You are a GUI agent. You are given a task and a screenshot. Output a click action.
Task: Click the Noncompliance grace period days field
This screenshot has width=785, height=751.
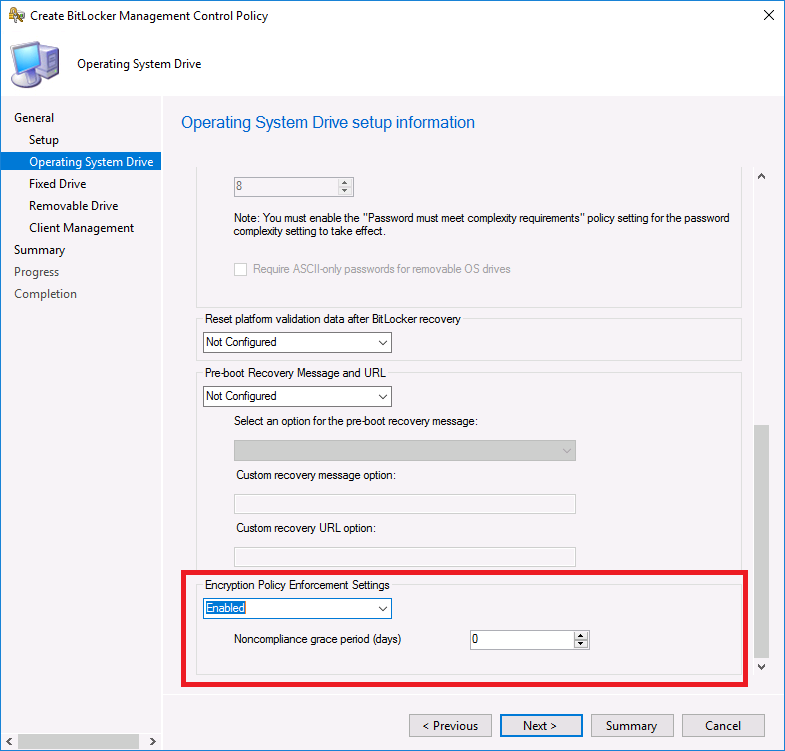pyautogui.click(x=522, y=640)
